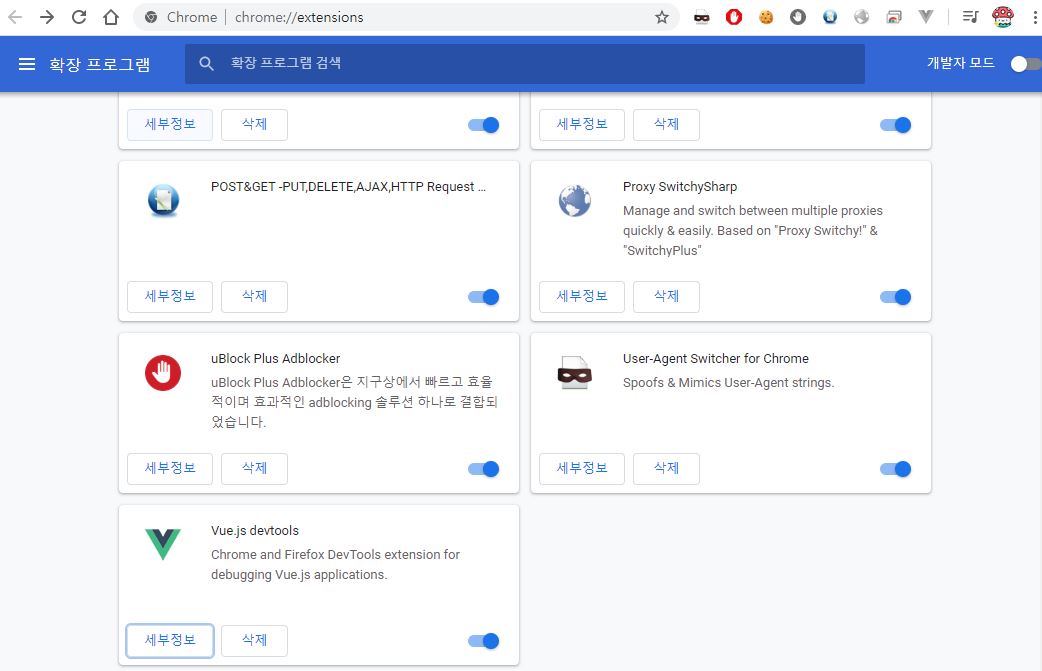This screenshot has width=1042, height=671.
Task: Toggle the top-left partially visible extension switch
Action: [x=483, y=125]
